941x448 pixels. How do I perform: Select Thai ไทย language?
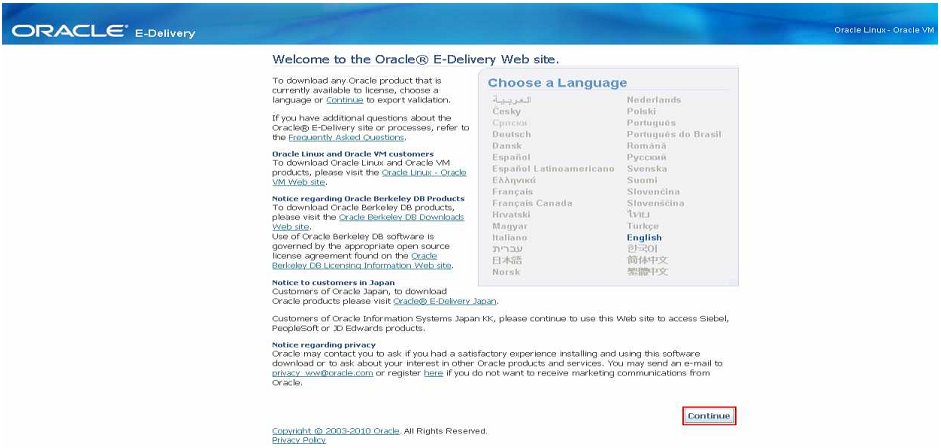point(639,214)
